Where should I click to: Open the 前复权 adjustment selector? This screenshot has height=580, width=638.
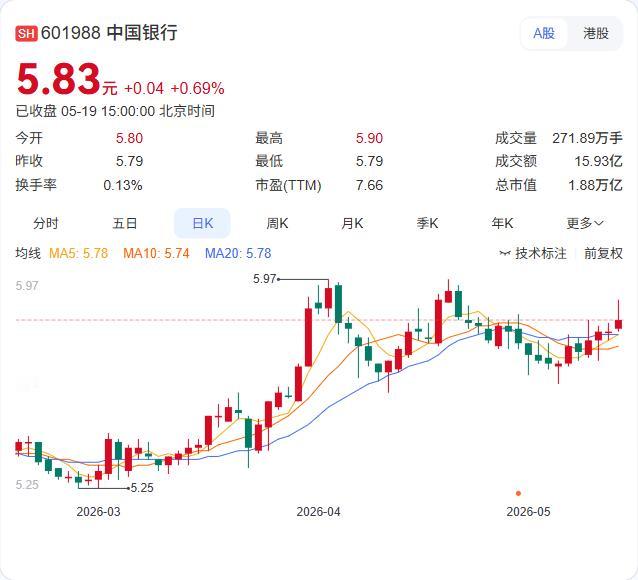(x=603, y=254)
